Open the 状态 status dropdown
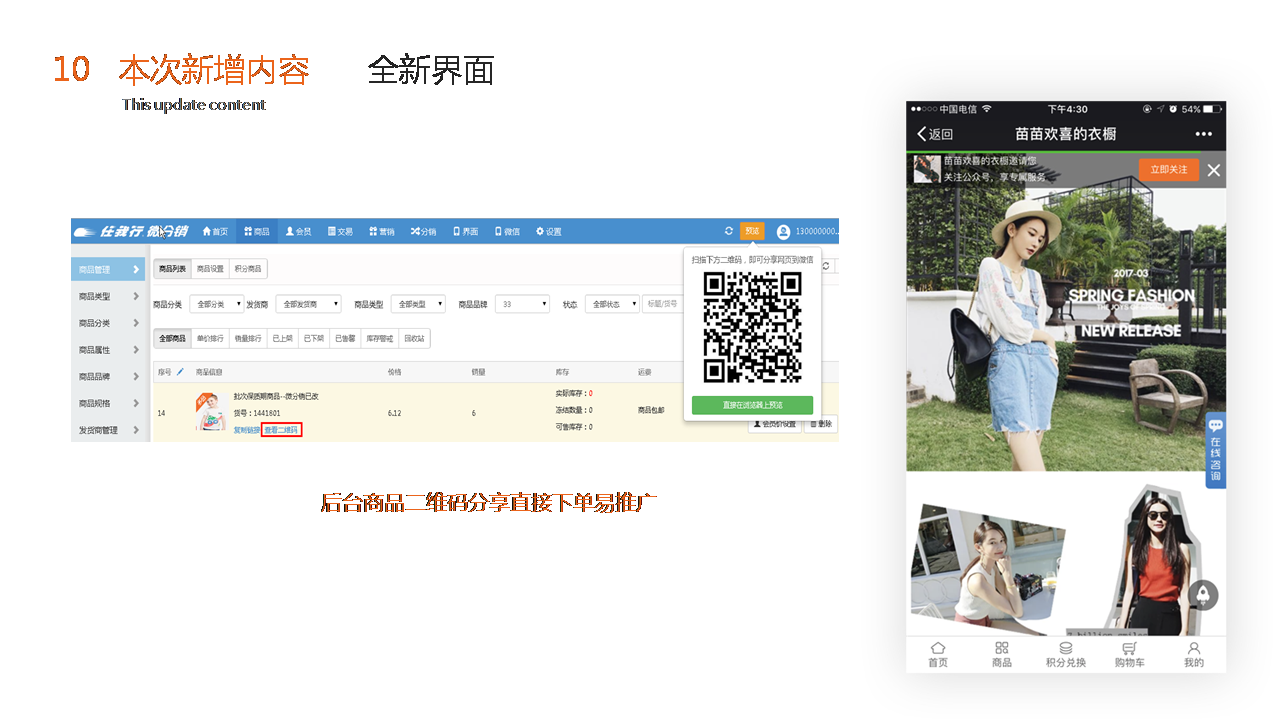 pos(612,304)
